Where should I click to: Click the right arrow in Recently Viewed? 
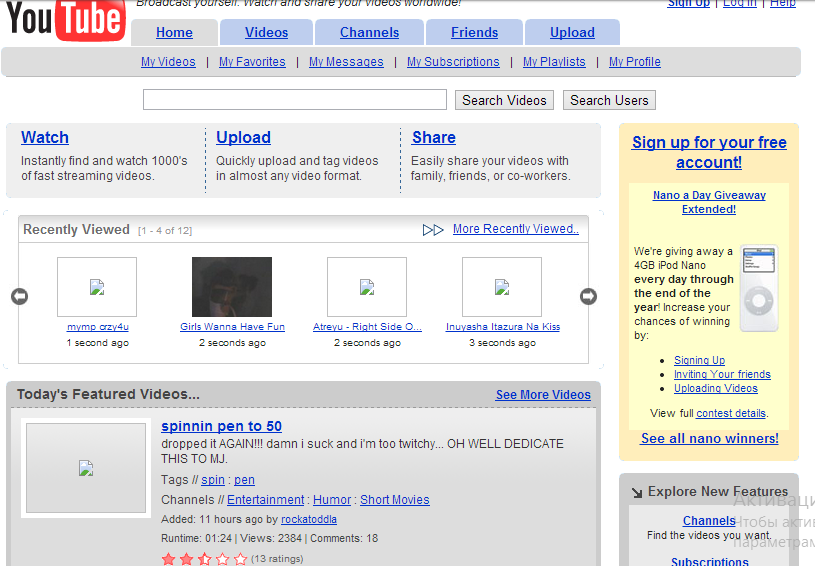tap(588, 296)
